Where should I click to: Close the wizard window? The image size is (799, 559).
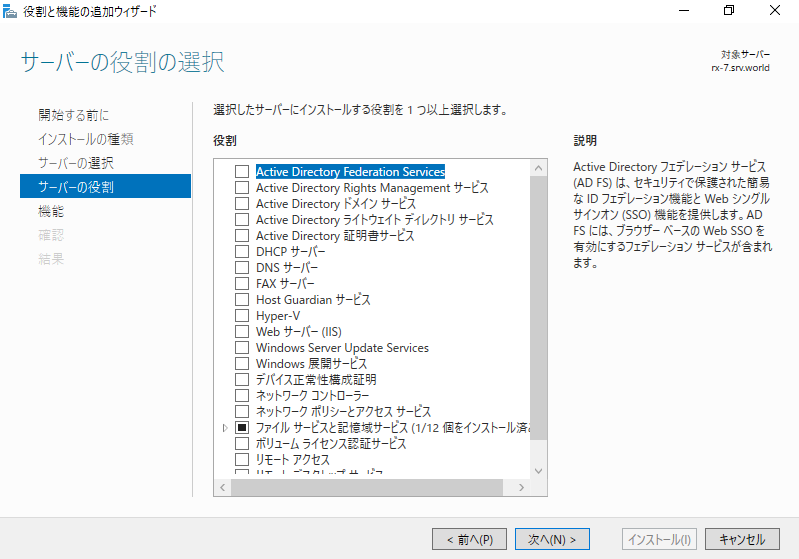[775, 11]
